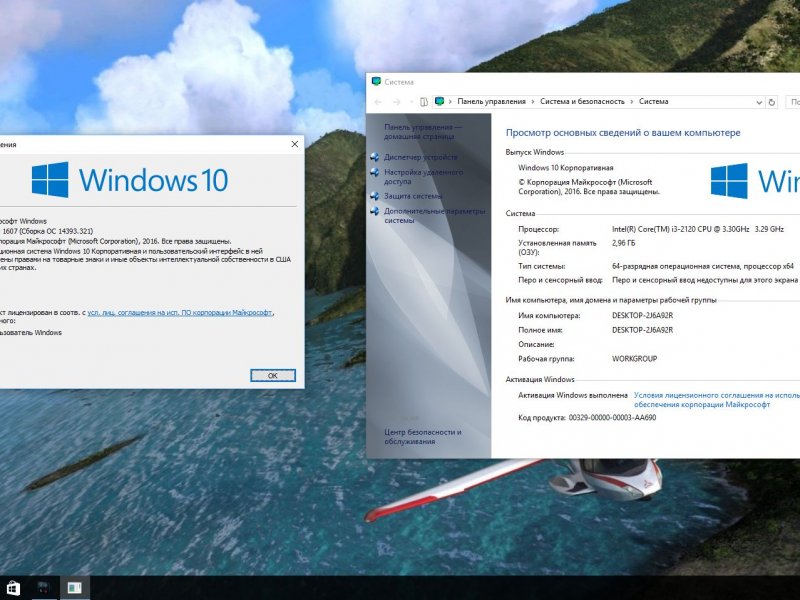Click the processor value 'Intel(R) Core(TM) i3-2120'
Viewport: 800px width, 600px height.
697,230
